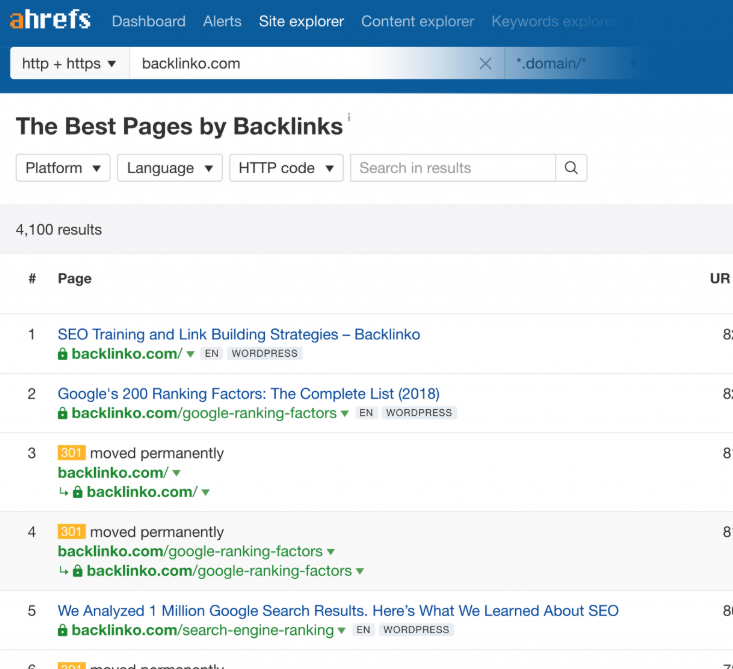Expand caret on row 4 source google-ranking-factors URL

pyautogui.click(x=331, y=552)
